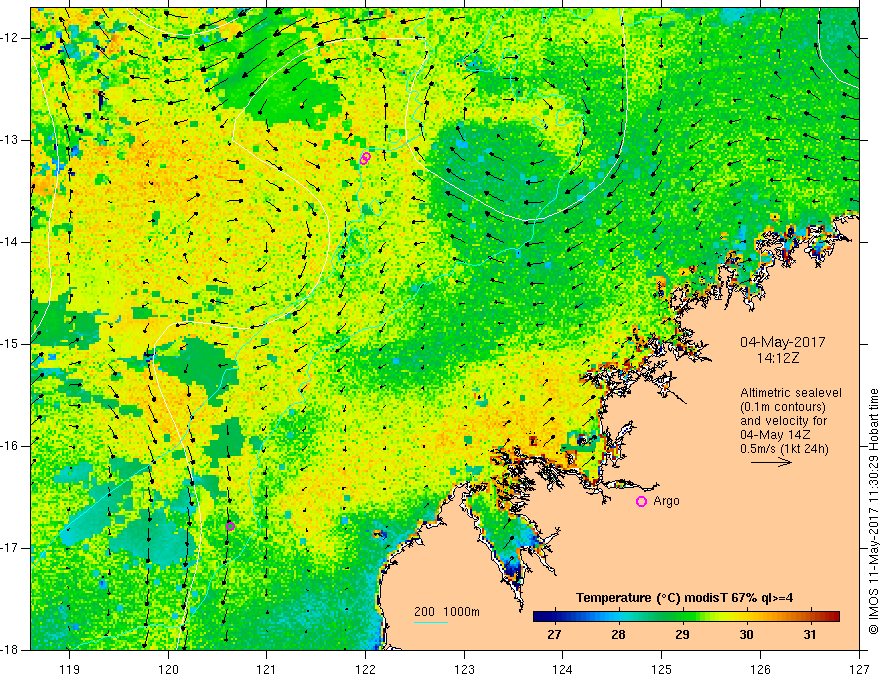Image resolution: width=880 pixels, height=680 pixels.
Task: Click the temperature color bar at 29
Action: pyautogui.click(x=682, y=617)
